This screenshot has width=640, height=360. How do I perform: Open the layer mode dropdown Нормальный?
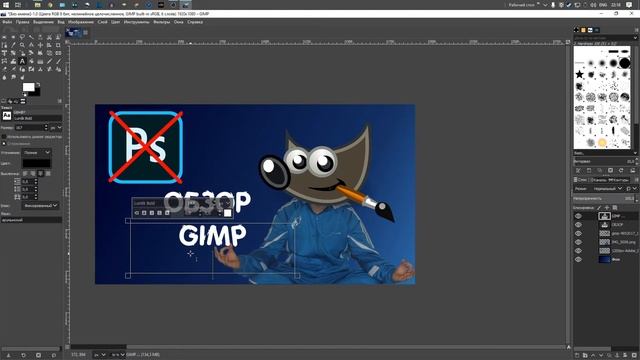point(607,189)
